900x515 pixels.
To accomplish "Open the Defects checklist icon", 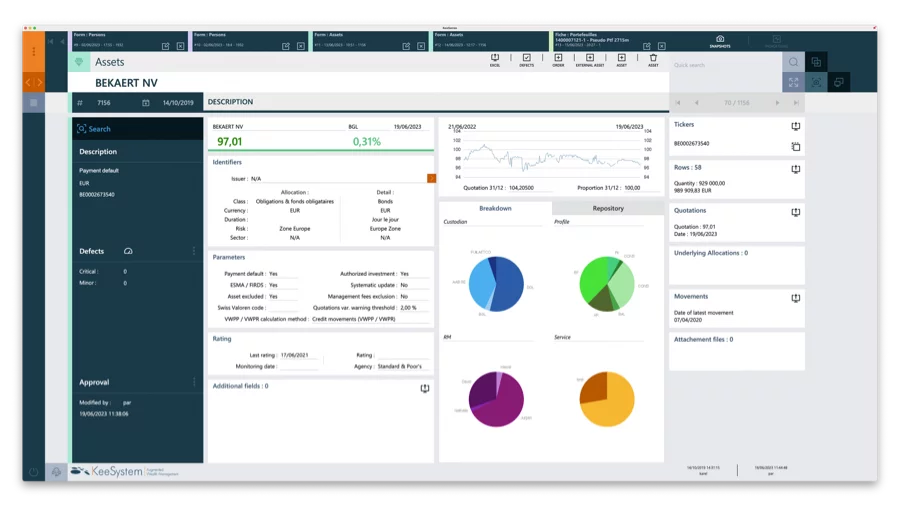I will [x=526, y=59].
